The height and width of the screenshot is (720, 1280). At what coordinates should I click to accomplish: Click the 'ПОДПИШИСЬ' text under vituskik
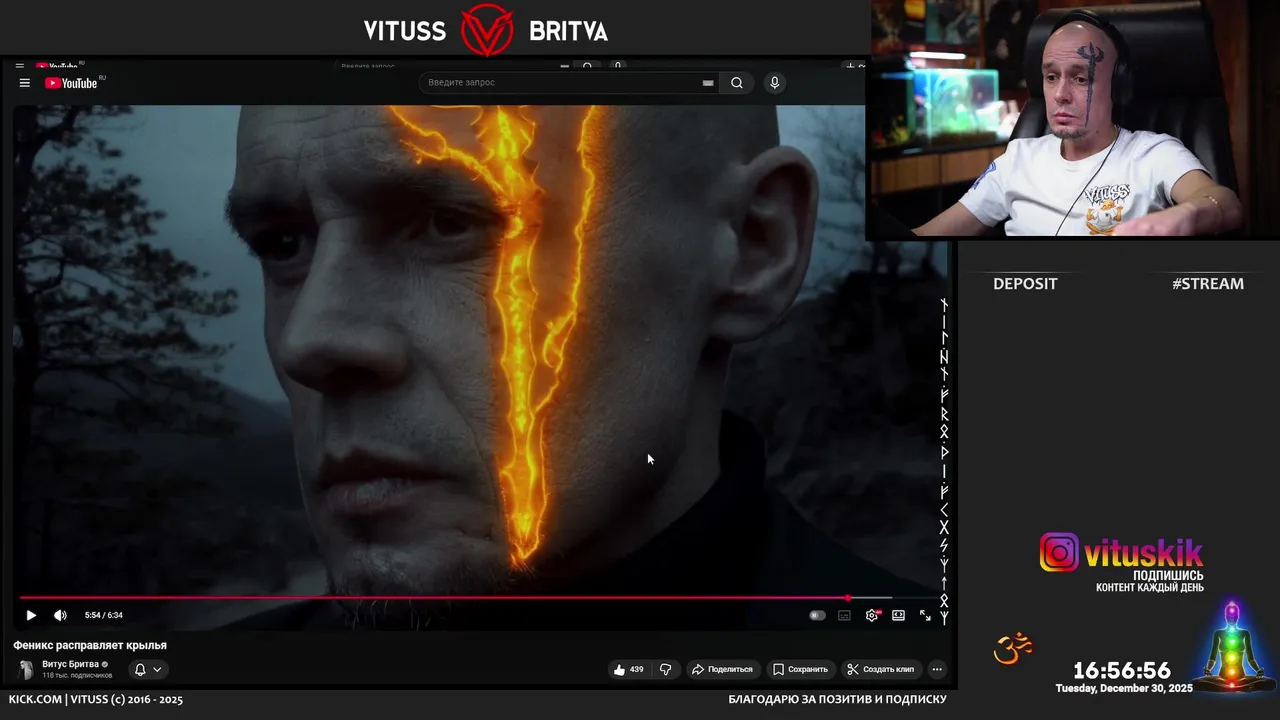[1168, 576]
